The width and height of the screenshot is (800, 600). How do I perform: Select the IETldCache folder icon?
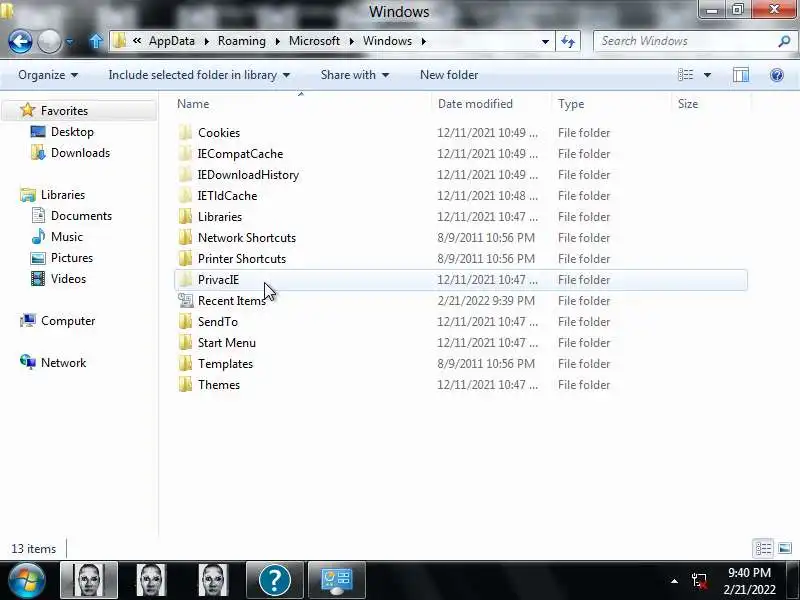point(185,195)
